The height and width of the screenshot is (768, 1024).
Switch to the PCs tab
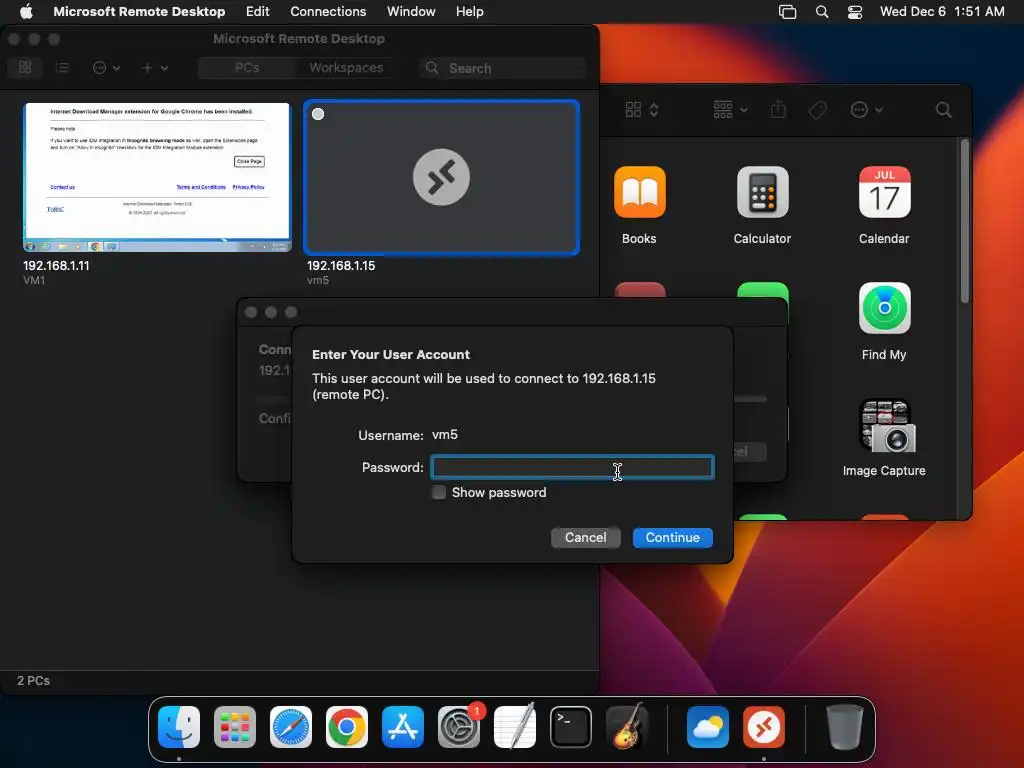point(247,68)
